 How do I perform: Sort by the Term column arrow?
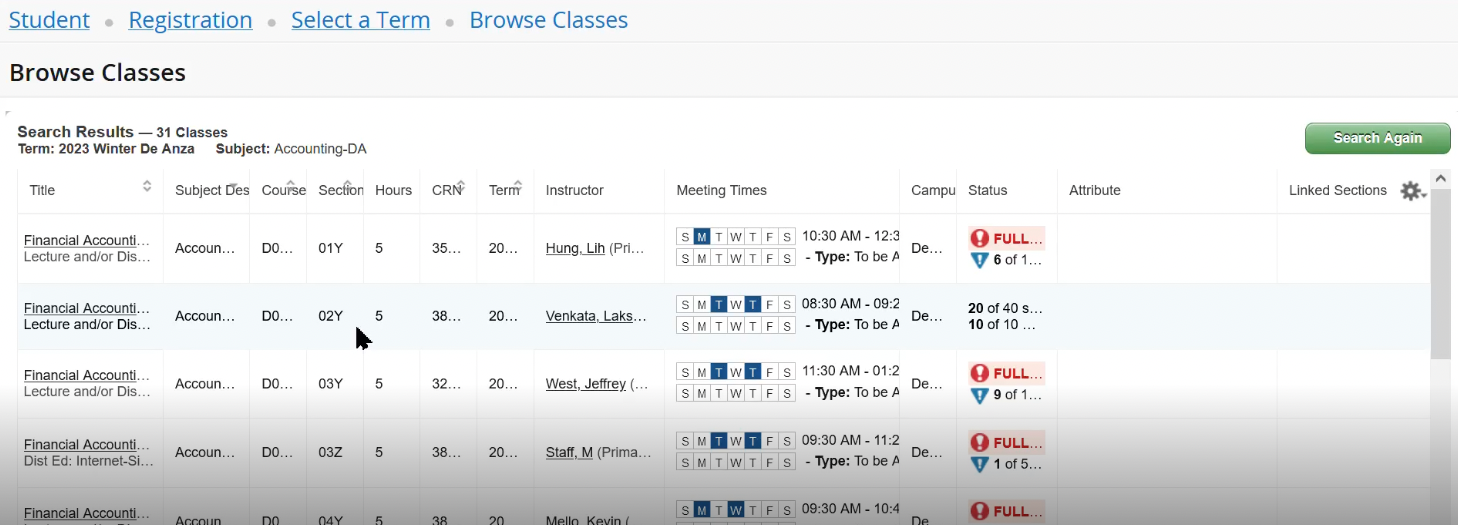coord(518,186)
